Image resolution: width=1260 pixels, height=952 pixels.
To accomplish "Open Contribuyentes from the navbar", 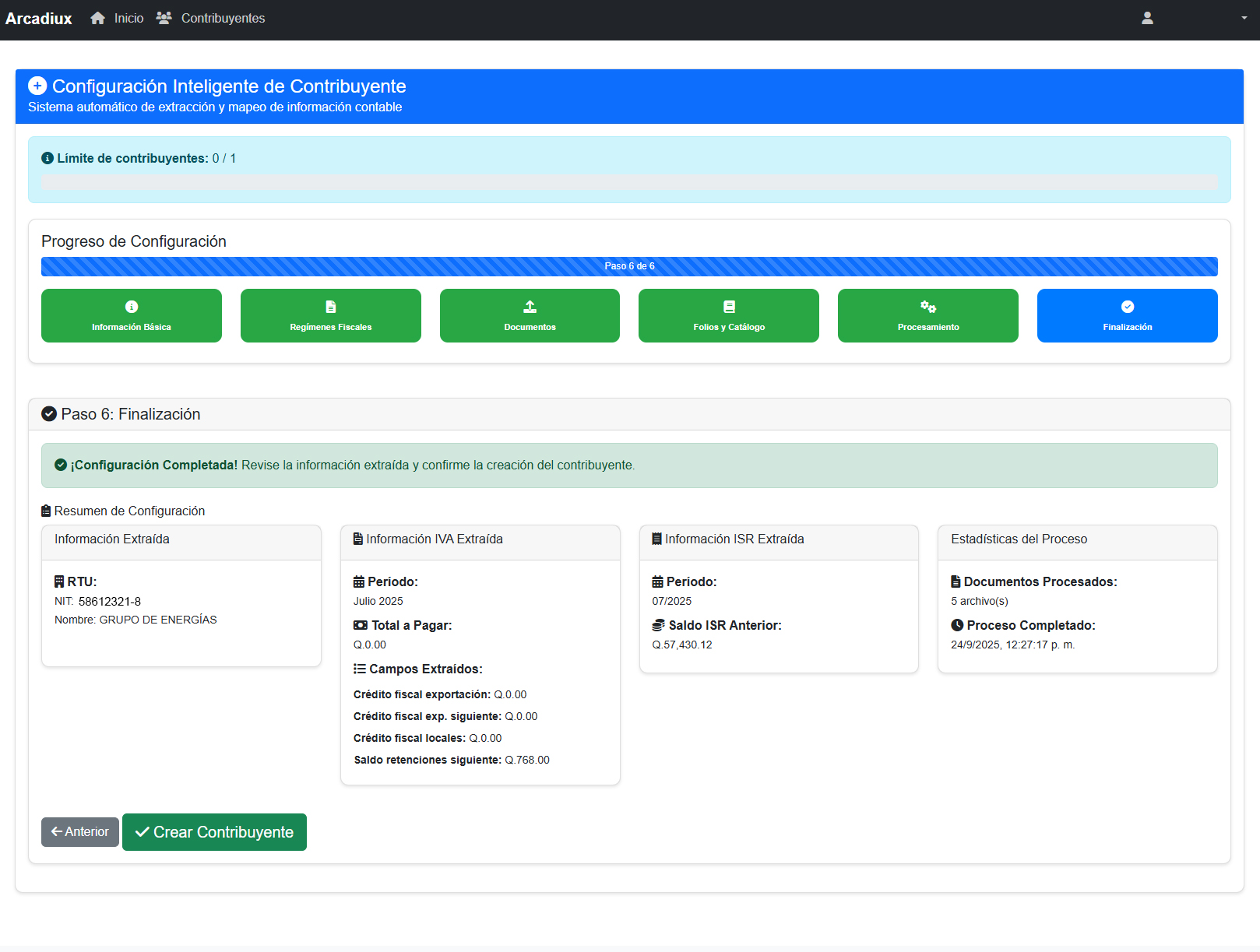I will (x=222, y=17).
